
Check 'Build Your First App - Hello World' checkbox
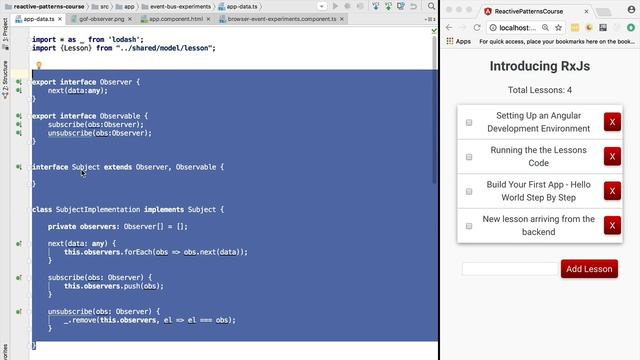[x=469, y=191]
